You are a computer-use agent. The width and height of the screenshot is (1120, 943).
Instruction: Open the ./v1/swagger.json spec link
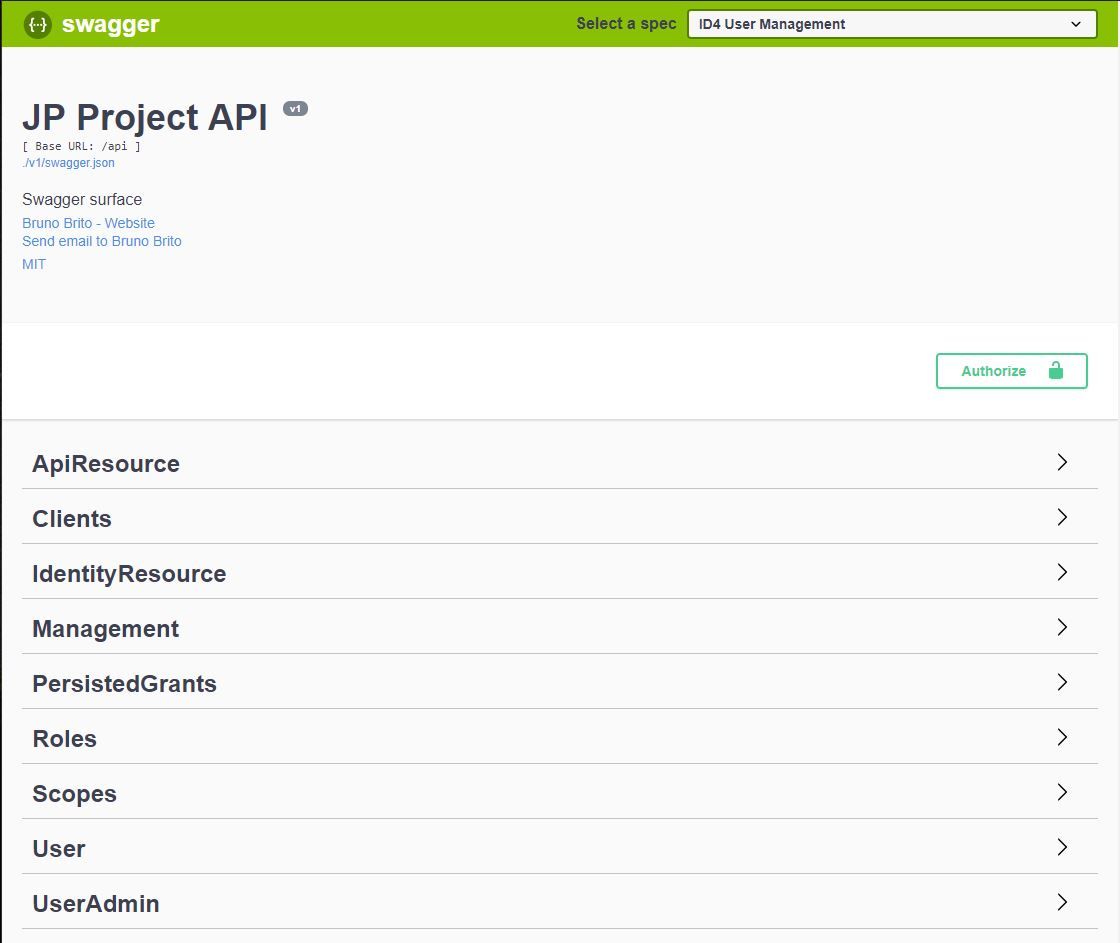coord(67,162)
